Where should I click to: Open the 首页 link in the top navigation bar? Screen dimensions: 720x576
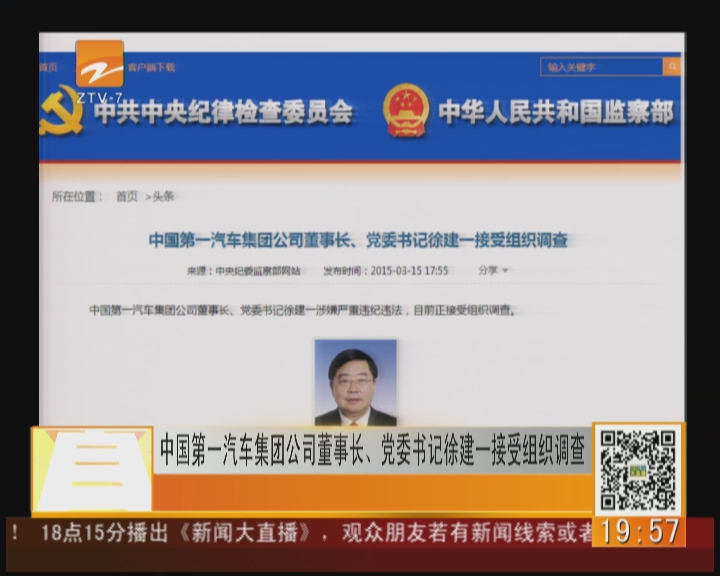(x=49, y=68)
